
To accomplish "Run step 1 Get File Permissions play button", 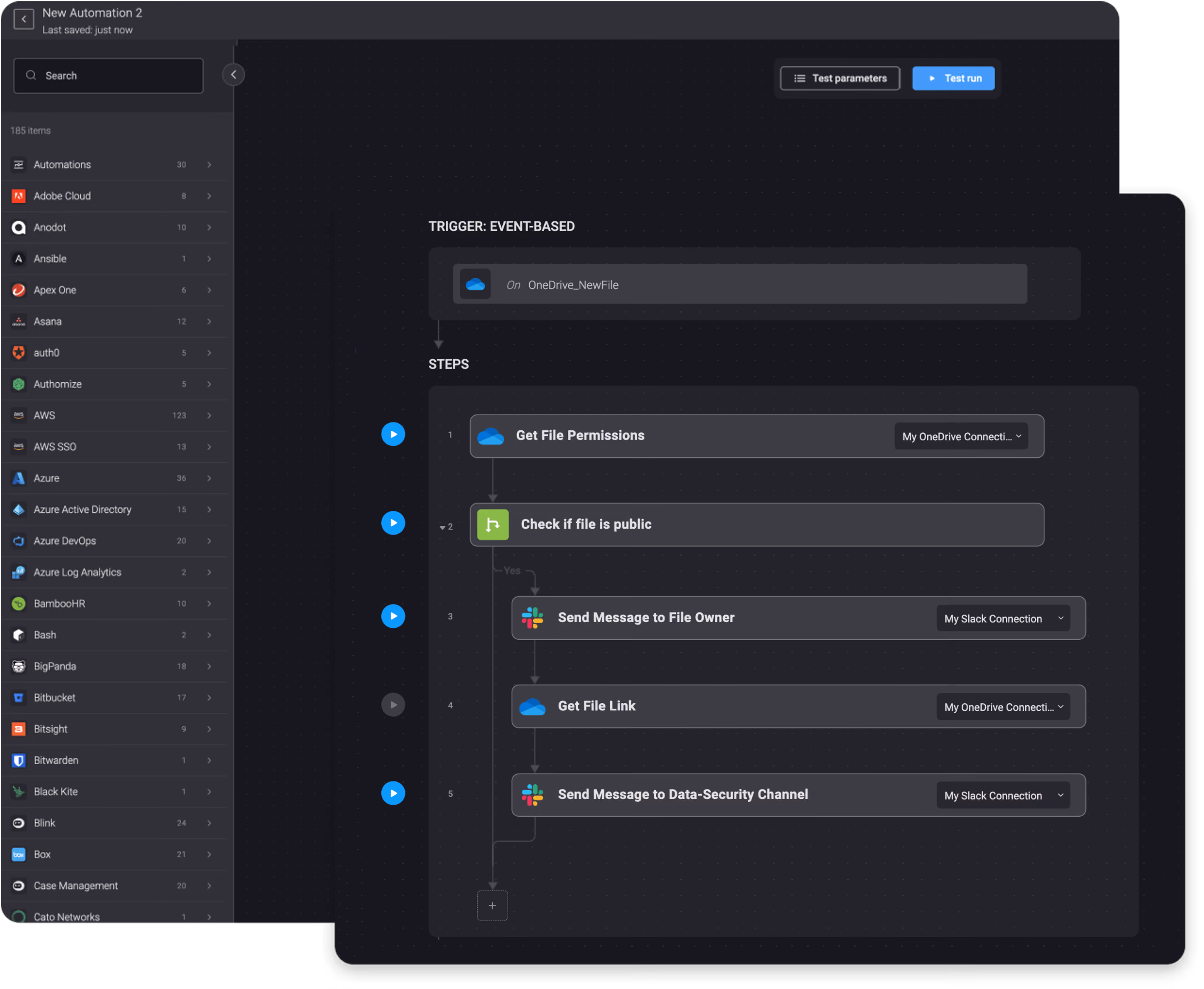I will [x=394, y=435].
